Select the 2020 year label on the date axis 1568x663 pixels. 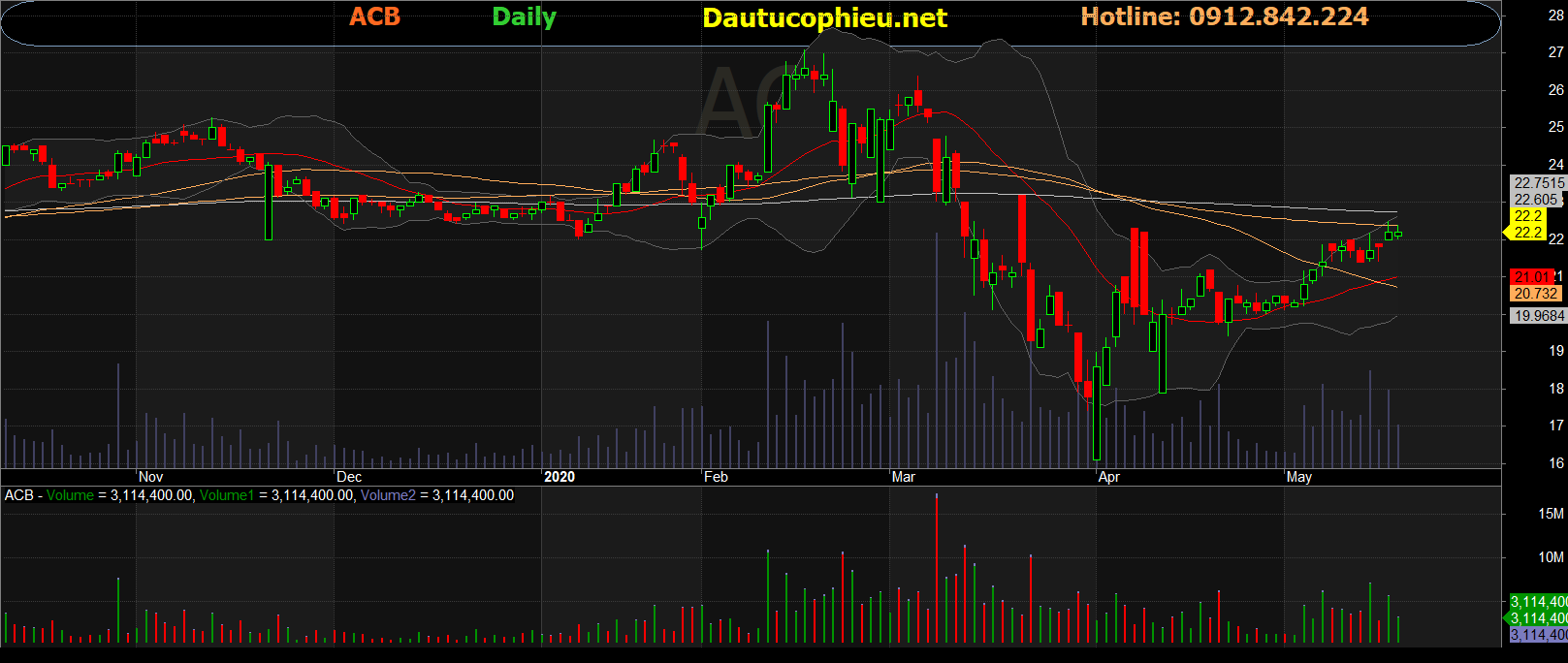pos(560,477)
